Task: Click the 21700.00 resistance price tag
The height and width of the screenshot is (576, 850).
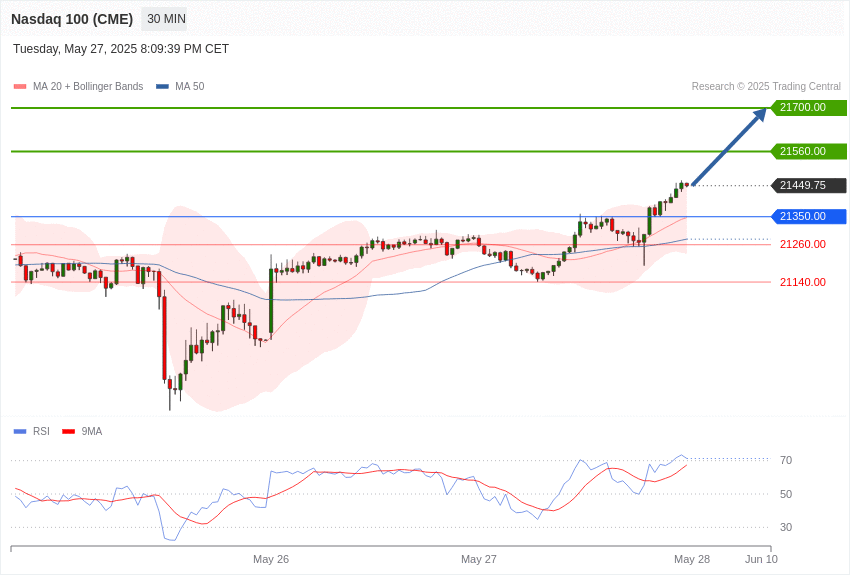Action: point(809,107)
